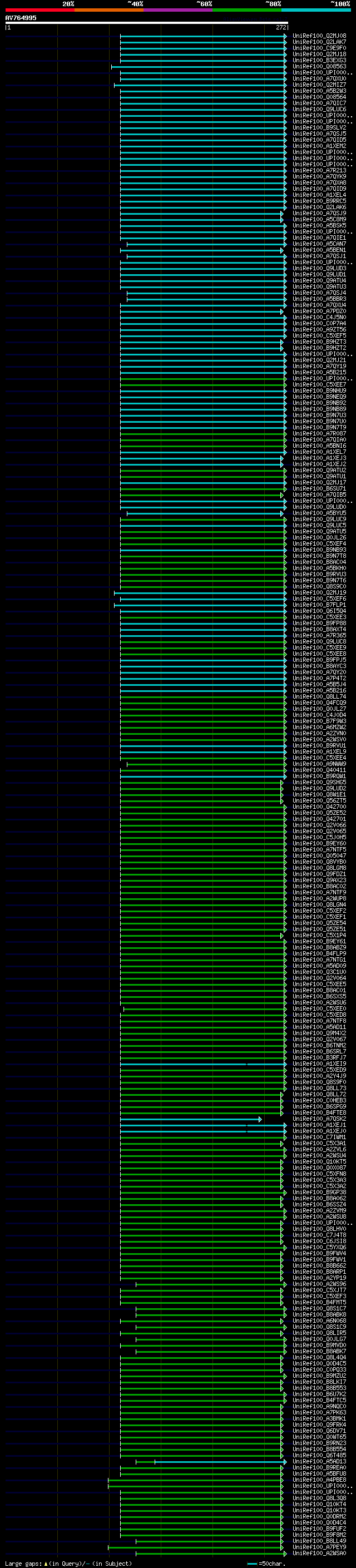
Task: Select hit label UniRef100_A5B2W3
Action: click(x=319, y=91)
